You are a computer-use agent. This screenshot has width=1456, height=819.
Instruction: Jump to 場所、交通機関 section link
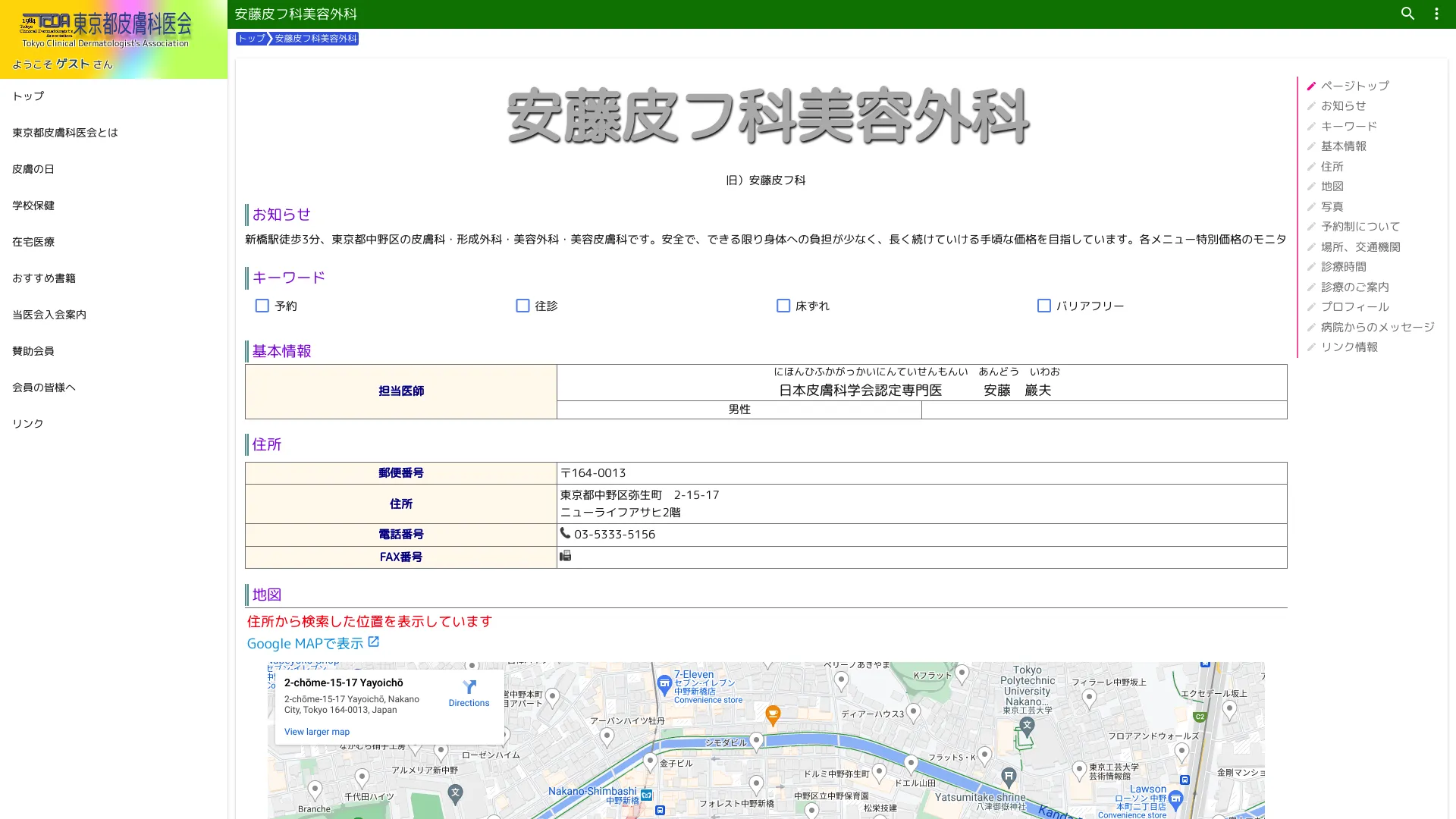pyautogui.click(x=1360, y=246)
